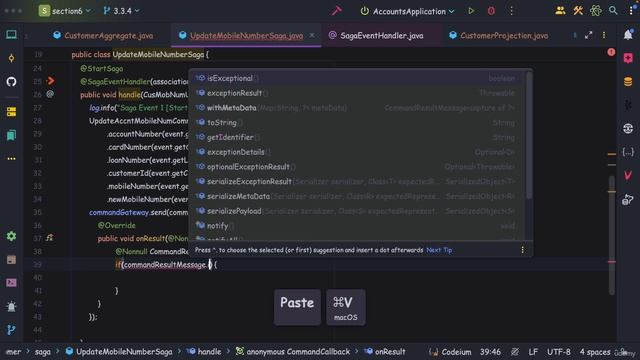Image resolution: width=640 pixels, height=360 pixels.
Task: Click saga breadcrumb in navigation bar
Action: coord(42,351)
